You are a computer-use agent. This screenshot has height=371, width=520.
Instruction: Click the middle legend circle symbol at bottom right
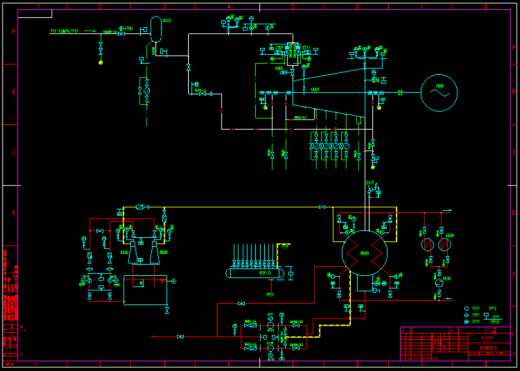coord(466,315)
